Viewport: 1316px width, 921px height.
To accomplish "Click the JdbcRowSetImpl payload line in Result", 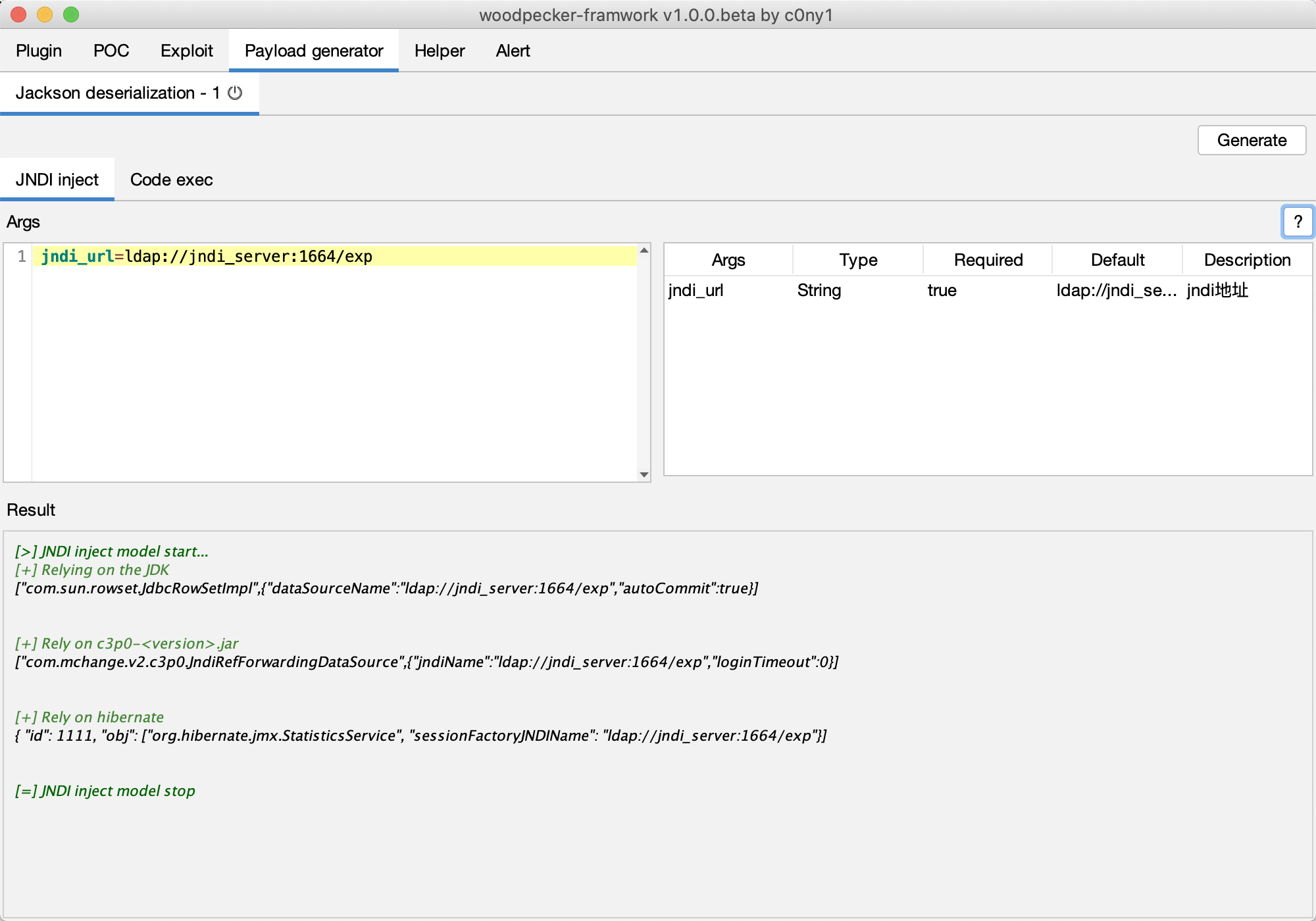I will [x=387, y=588].
